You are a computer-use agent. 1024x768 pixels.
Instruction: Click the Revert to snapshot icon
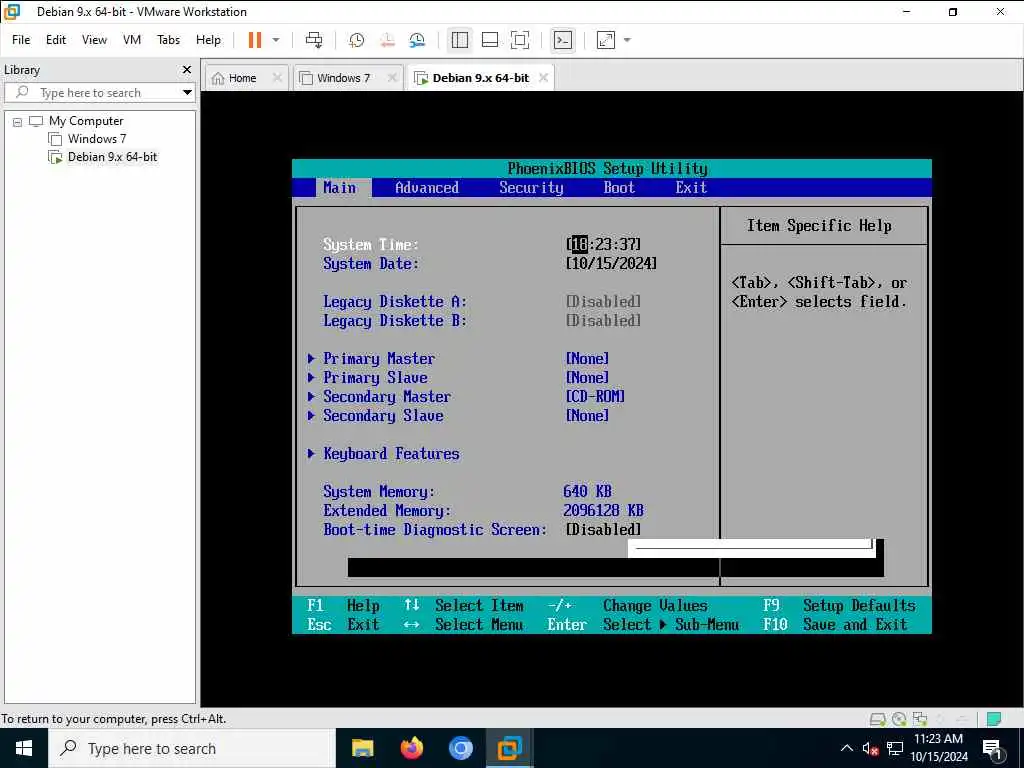pyautogui.click(x=387, y=40)
